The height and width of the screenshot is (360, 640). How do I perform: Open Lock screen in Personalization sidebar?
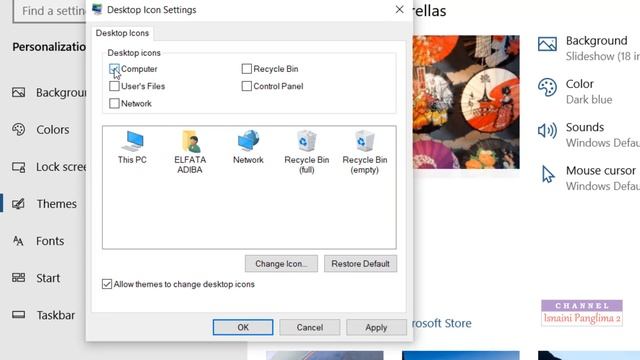pyautogui.click(x=44, y=167)
